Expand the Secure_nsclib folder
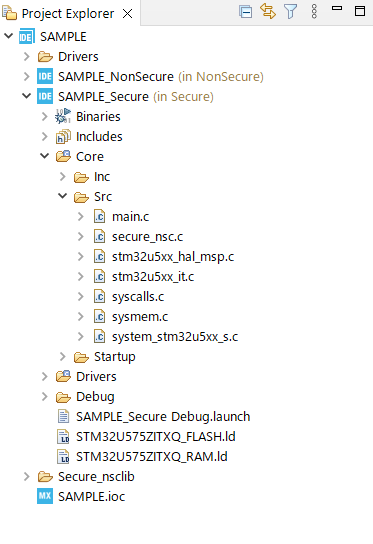The height and width of the screenshot is (544, 373). (x=27, y=476)
